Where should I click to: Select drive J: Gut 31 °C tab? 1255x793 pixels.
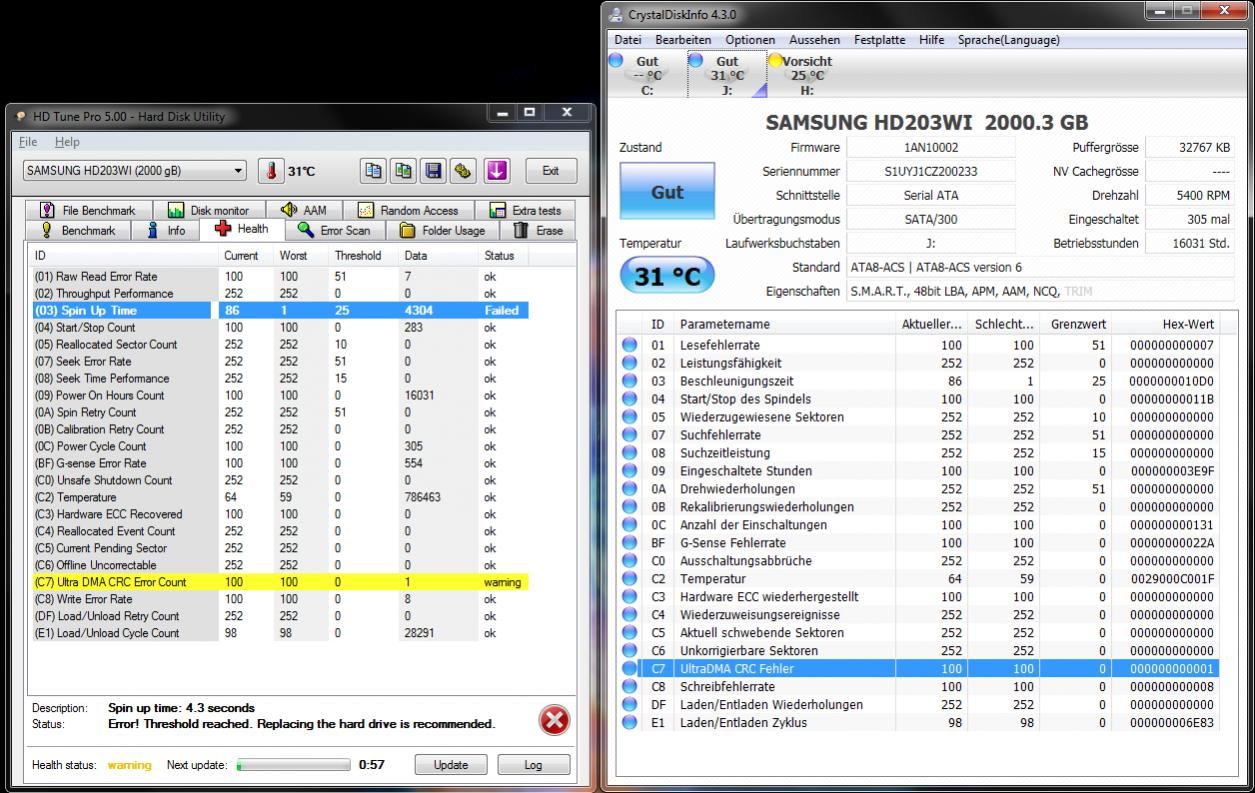point(727,75)
